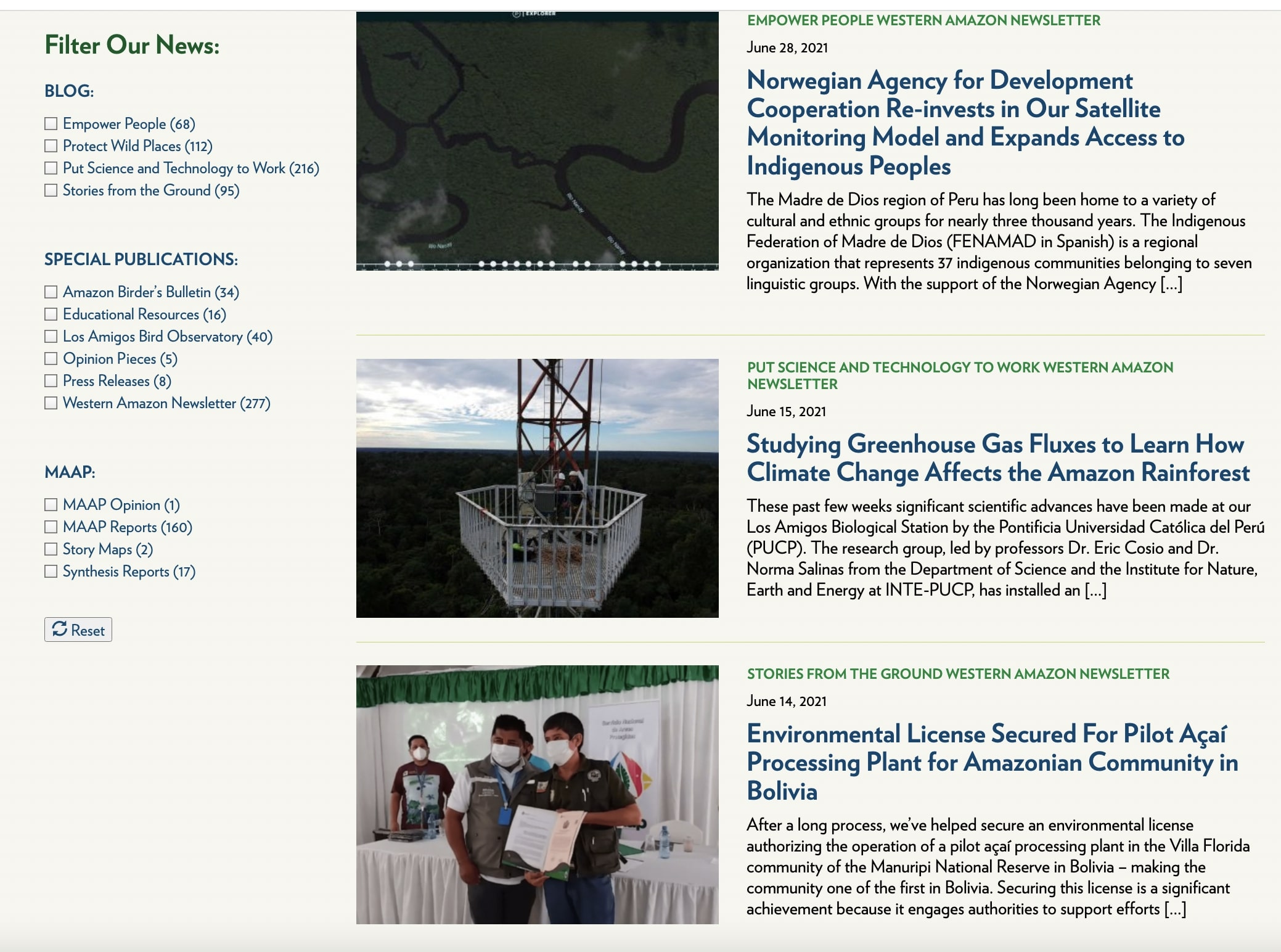Viewport: 1281px width, 952px height.
Task: Tick the Press Releases checkbox
Action: pyautogui.click(x=51, y=381)
